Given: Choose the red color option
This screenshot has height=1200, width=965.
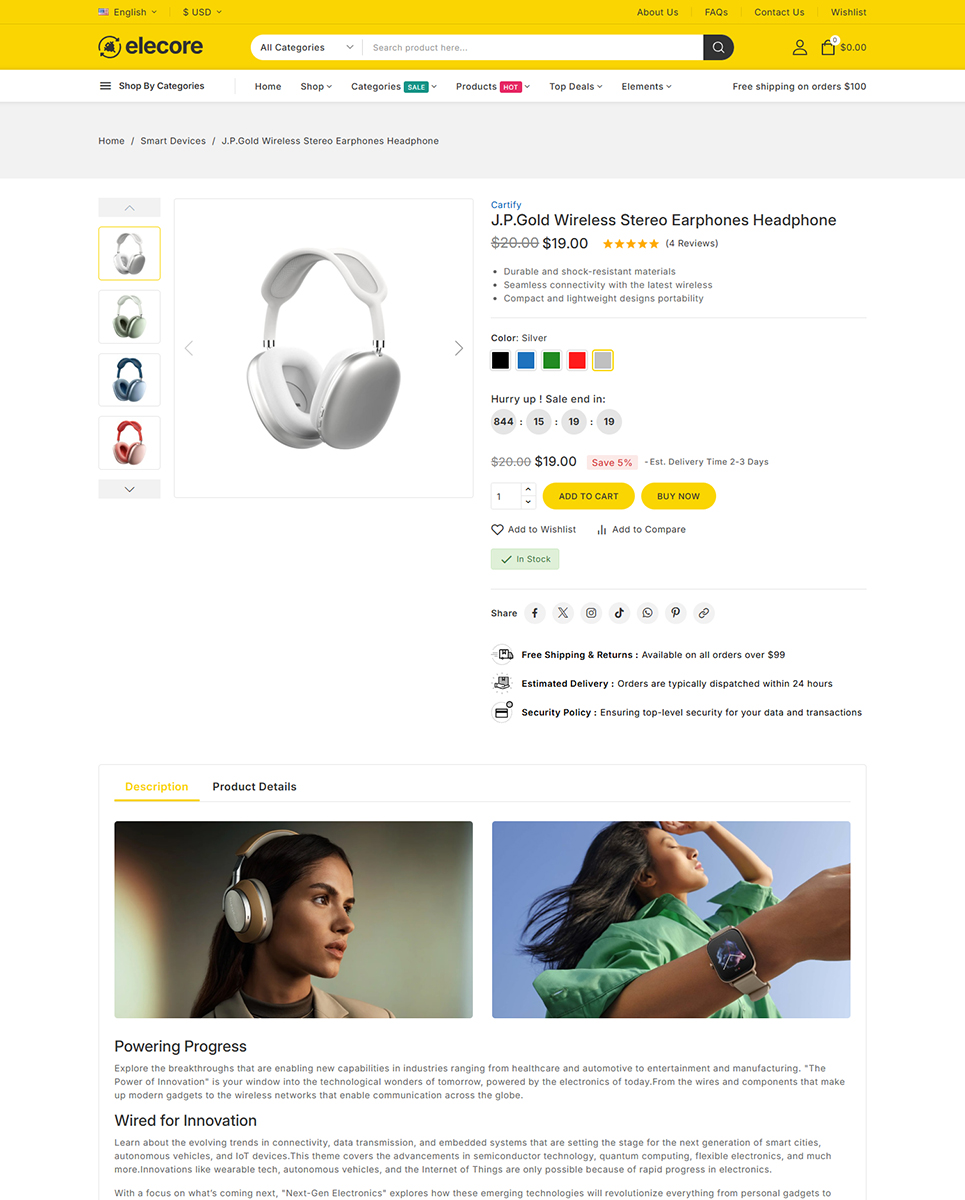Looking at the screenshot, I should click(x=577, y=360).
